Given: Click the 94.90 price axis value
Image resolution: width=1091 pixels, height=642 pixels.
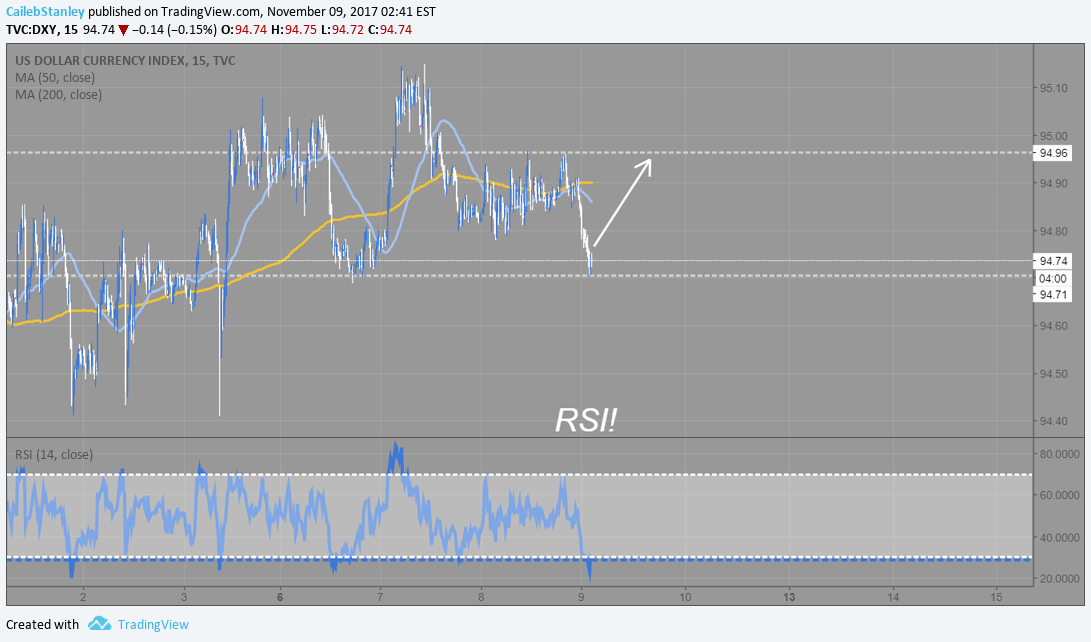Looking at the screenshot, I should pos(1053,184).
